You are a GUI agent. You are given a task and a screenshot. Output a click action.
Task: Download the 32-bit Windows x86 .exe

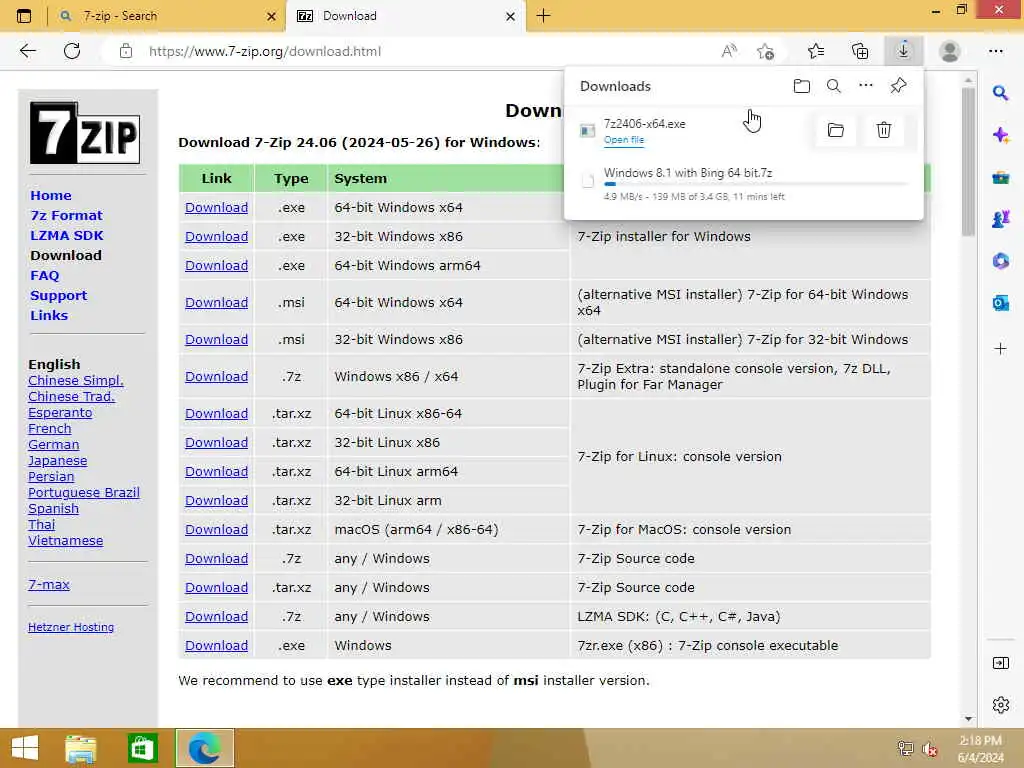216,236
